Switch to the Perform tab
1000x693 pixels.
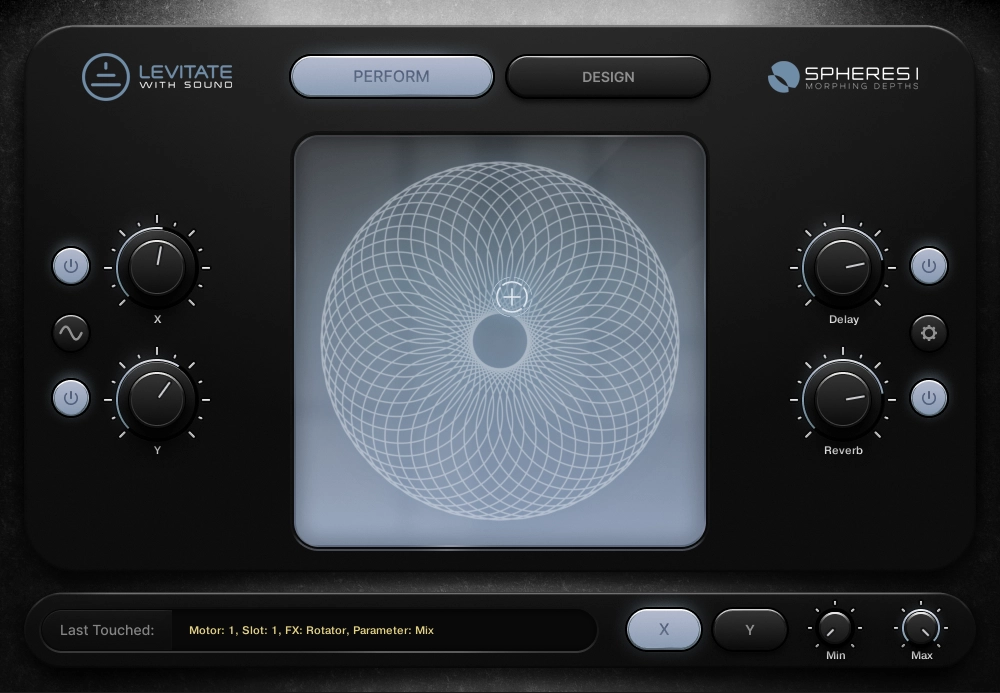pos(392,77)
